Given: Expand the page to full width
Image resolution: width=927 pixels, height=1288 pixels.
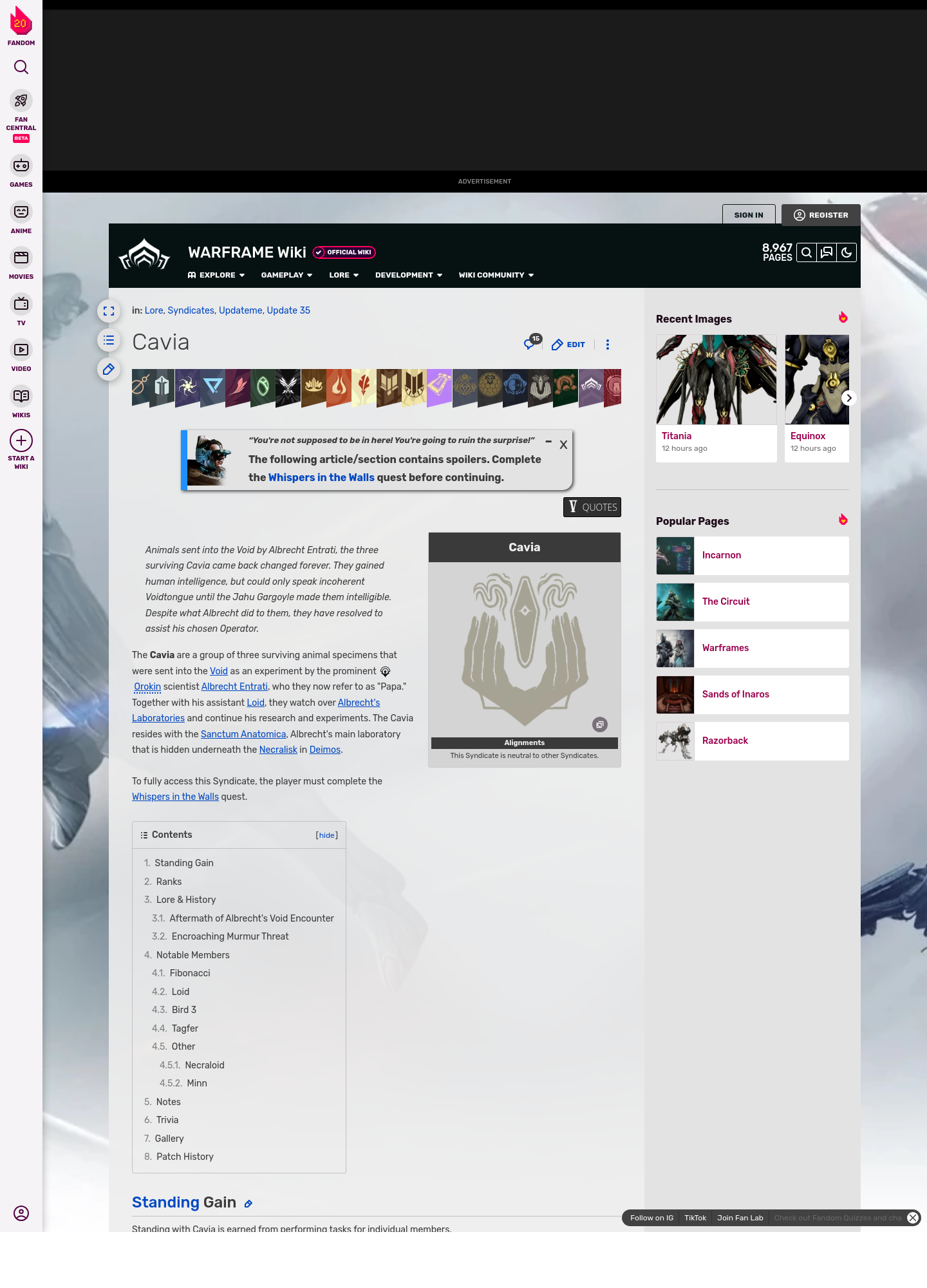Looking at the screenshot, I should [x=109, y=311].
